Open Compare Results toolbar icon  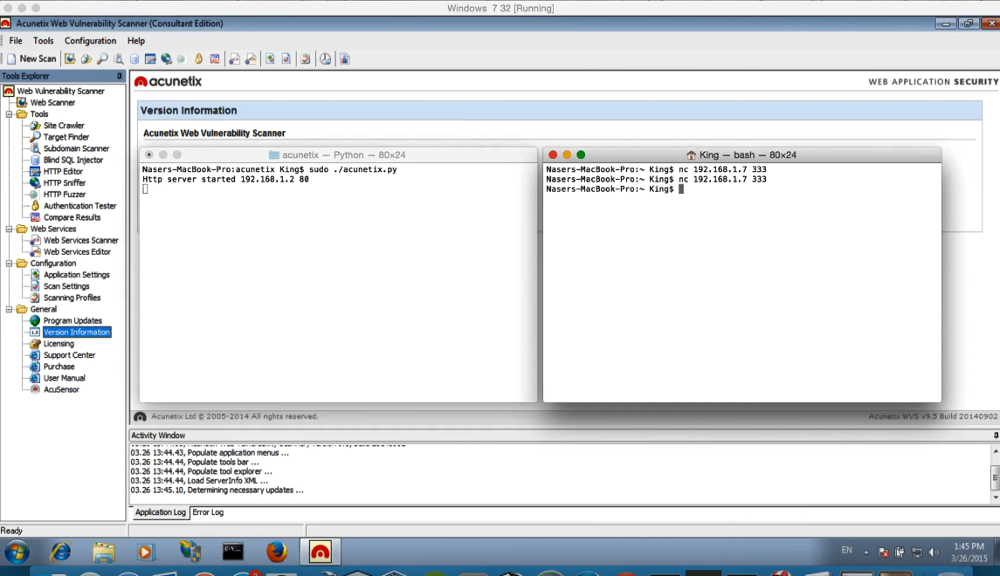[215, 59]
